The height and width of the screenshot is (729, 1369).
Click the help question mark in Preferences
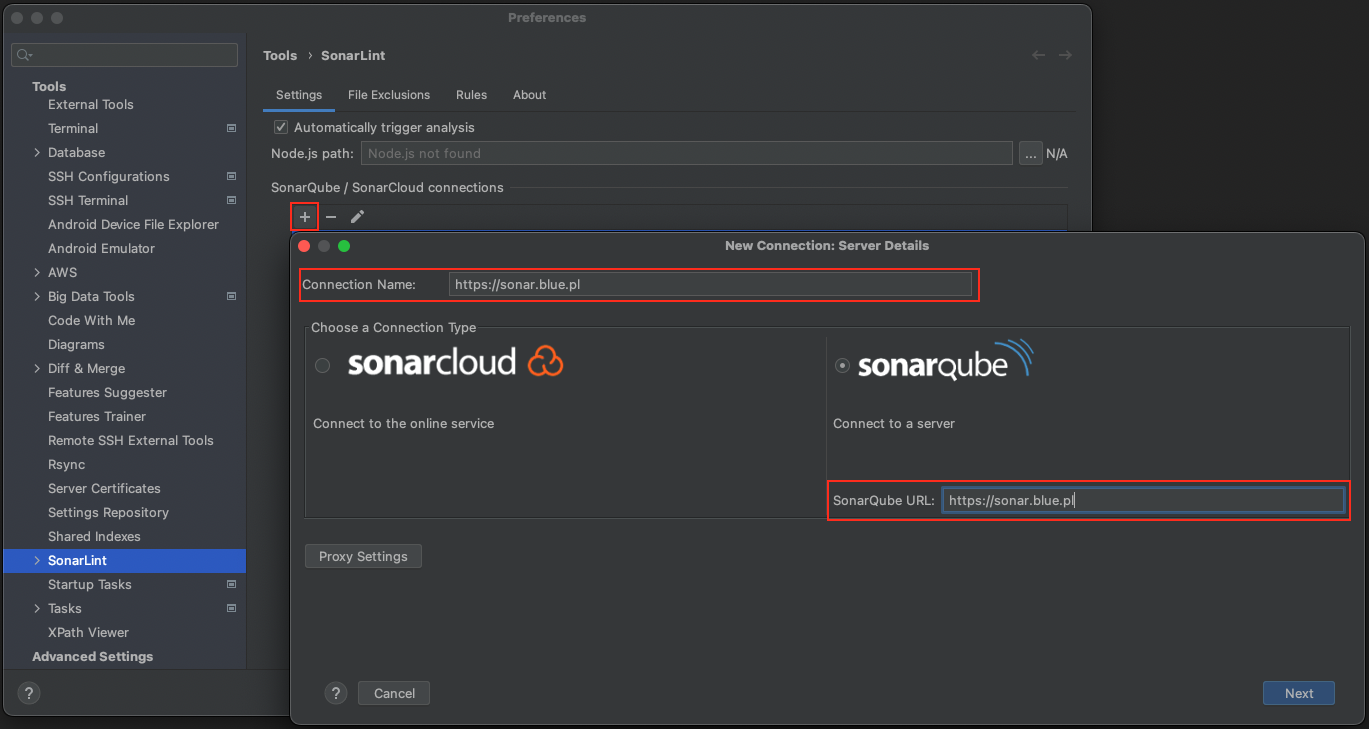29,693
